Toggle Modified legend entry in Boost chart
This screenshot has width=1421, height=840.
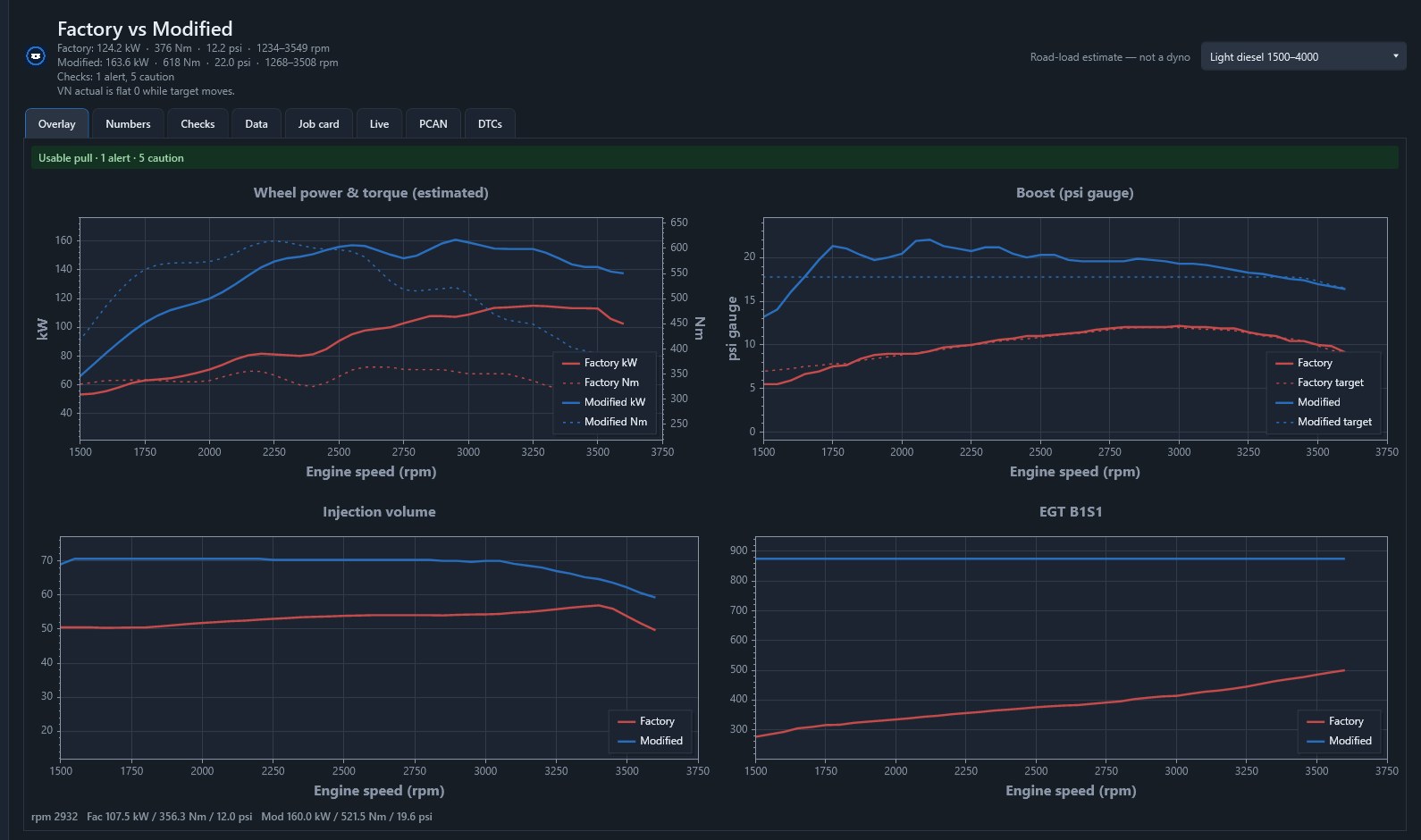1307,402
